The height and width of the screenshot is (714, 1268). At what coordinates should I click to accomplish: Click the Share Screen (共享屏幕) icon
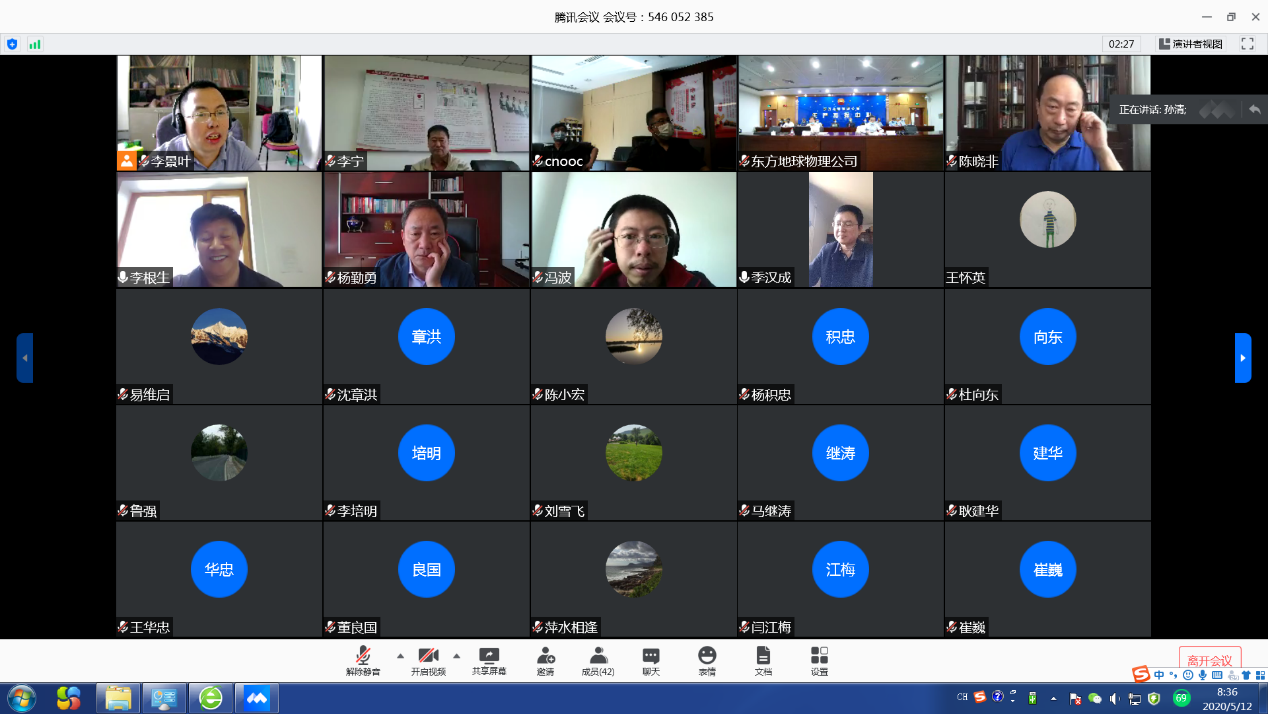(489, 660)
